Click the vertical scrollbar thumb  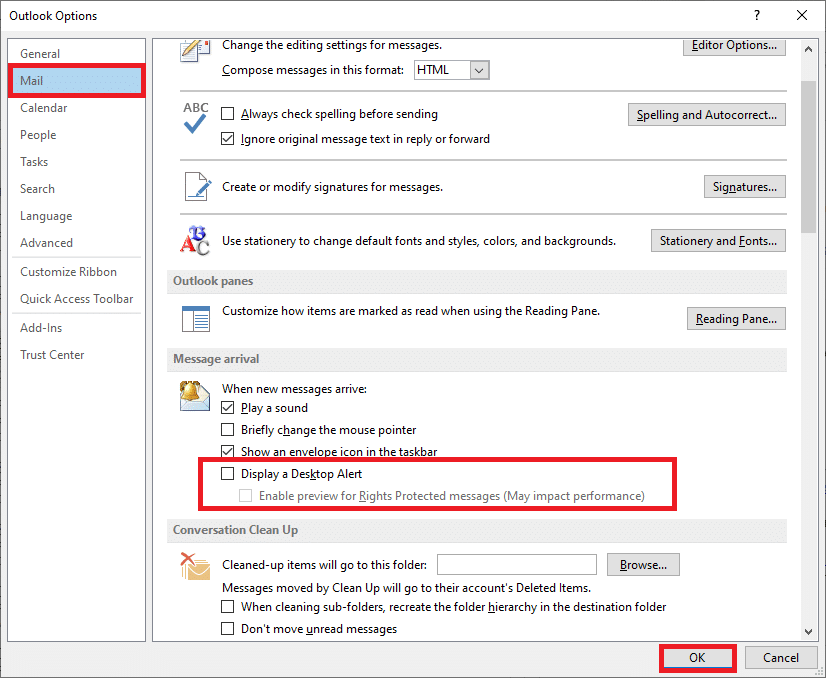pyautogui.click(x=809, y=156)
